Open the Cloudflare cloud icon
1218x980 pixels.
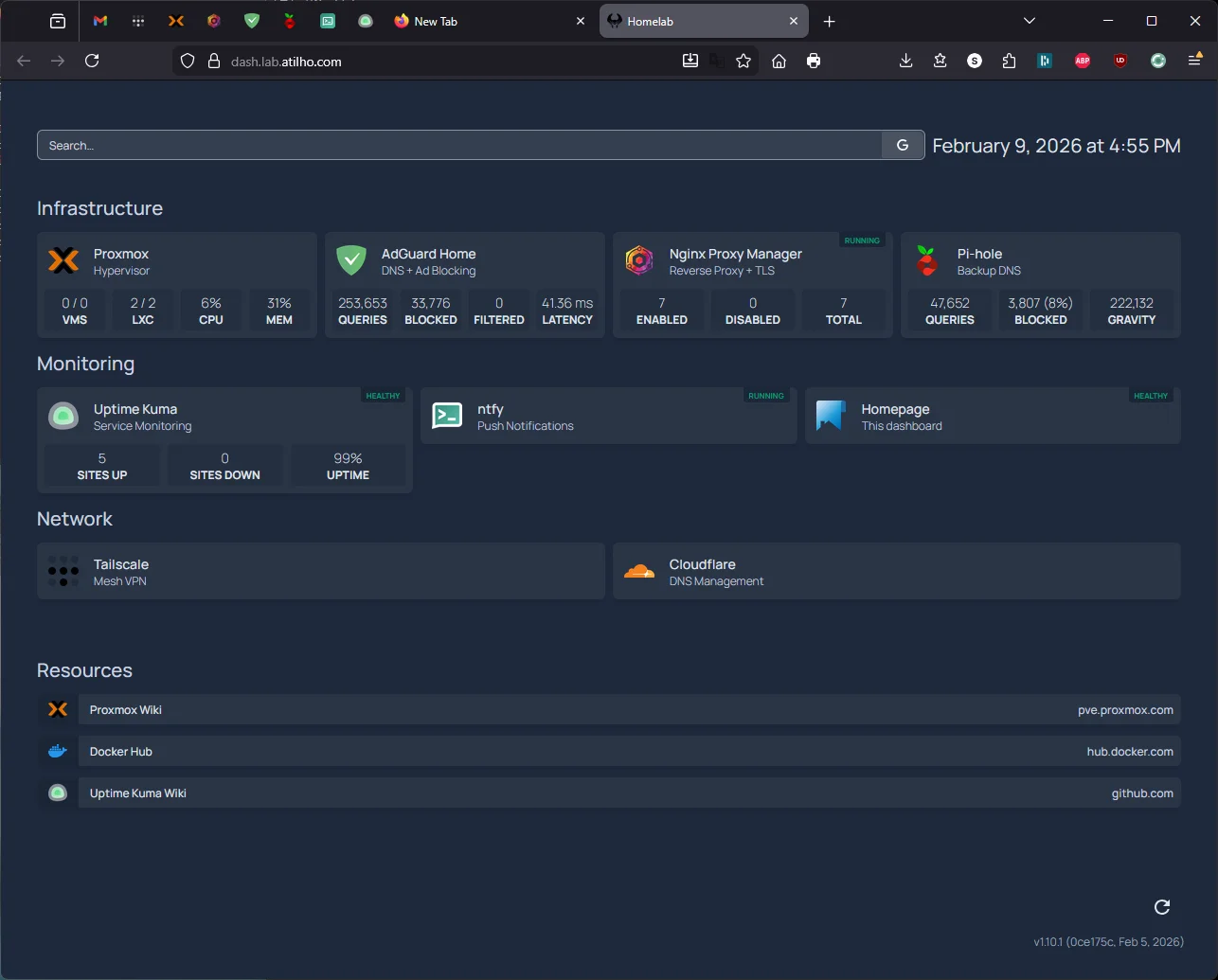[639, 570]
